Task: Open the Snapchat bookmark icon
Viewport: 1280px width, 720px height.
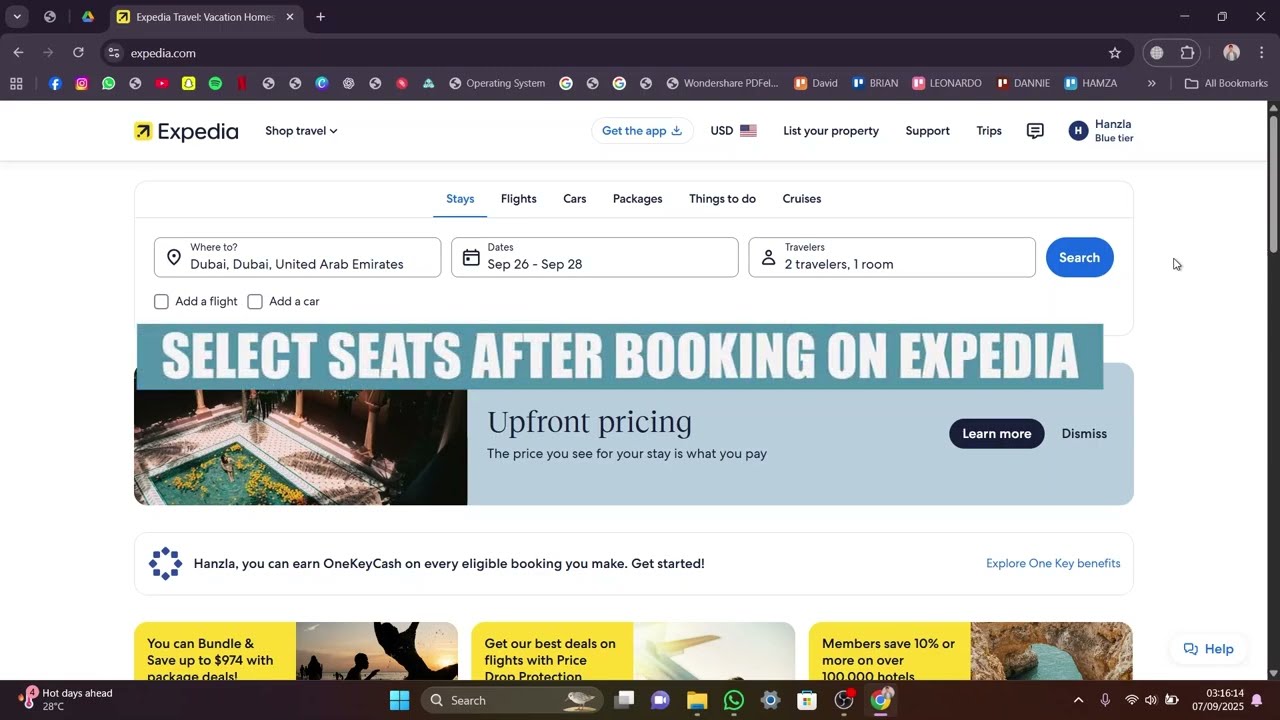Action: click(188, 84)
